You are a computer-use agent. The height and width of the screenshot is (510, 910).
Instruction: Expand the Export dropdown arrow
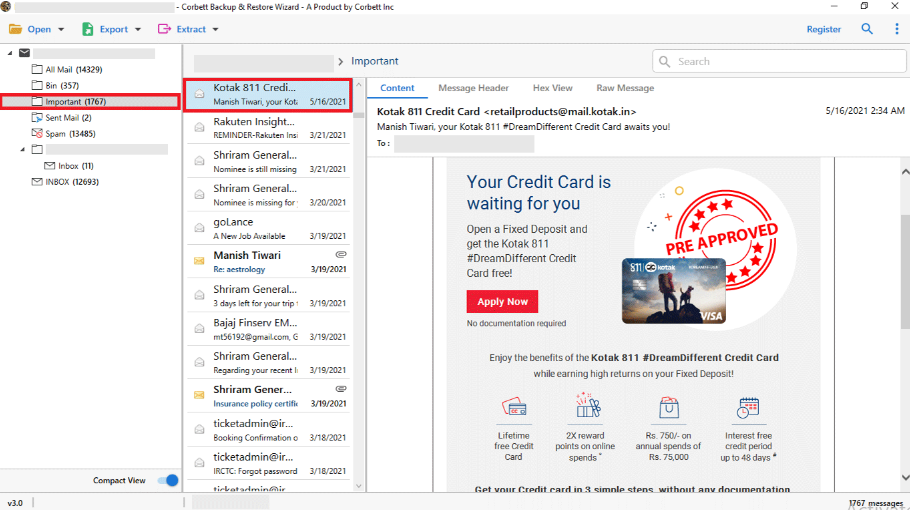138,30
